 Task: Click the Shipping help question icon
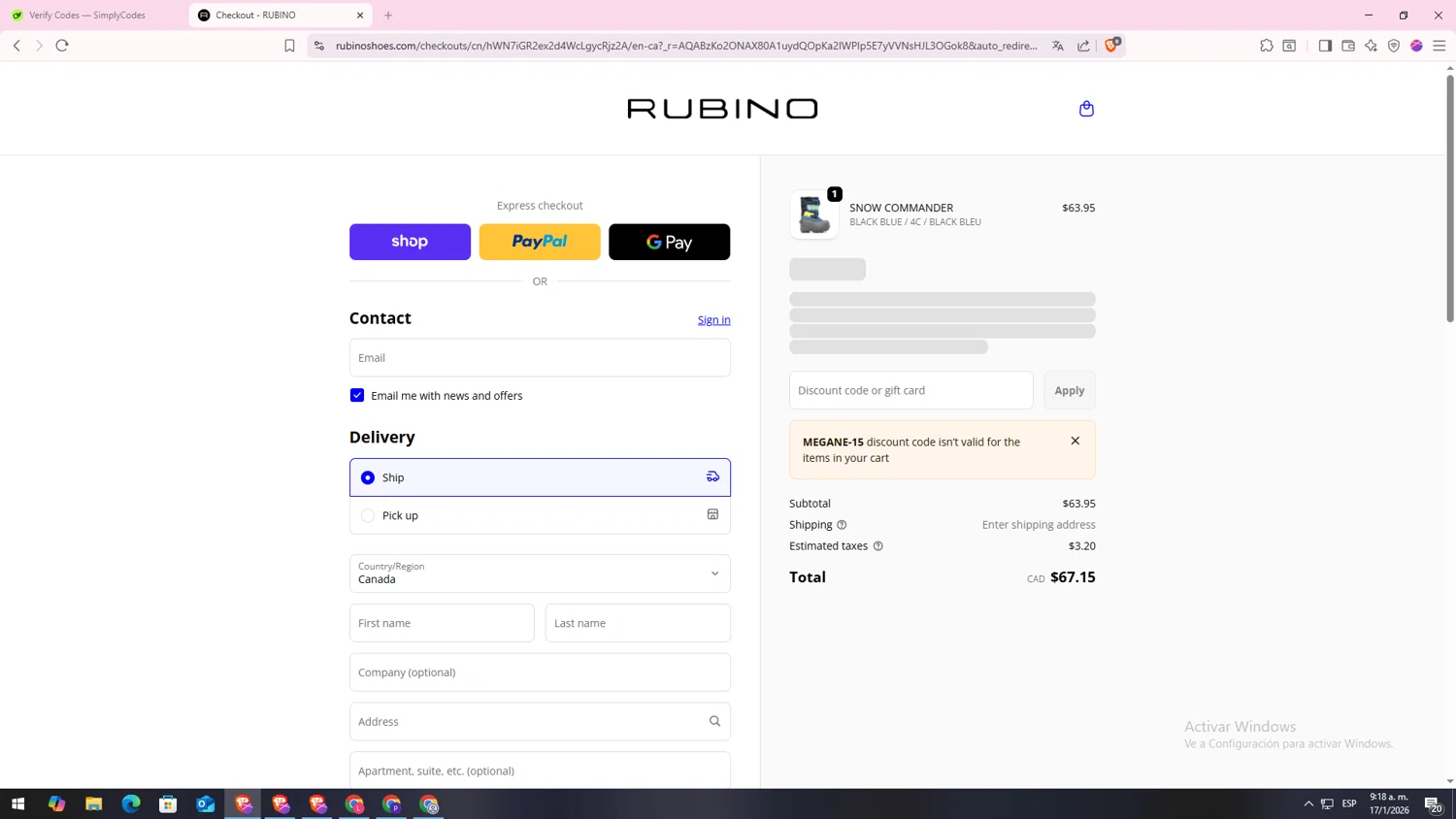(x=842, y=525)
